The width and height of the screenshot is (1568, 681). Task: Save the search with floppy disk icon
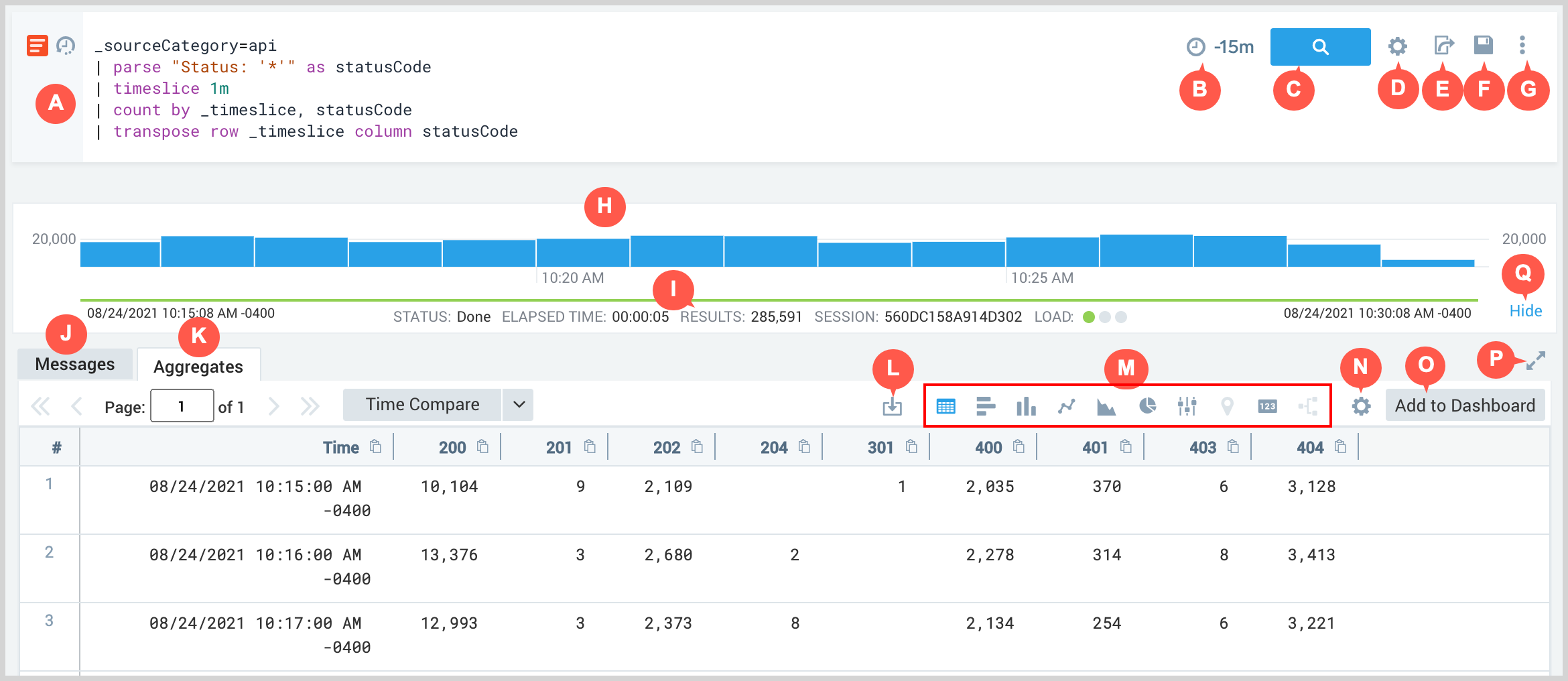1484,45
